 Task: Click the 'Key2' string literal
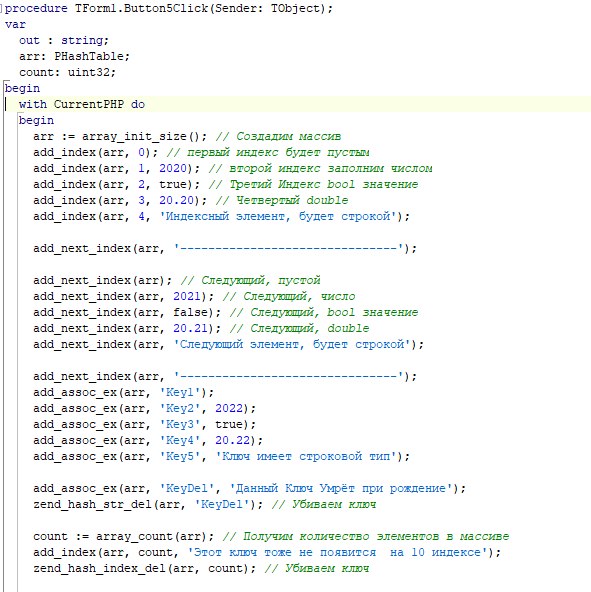(x=180, y=408)
